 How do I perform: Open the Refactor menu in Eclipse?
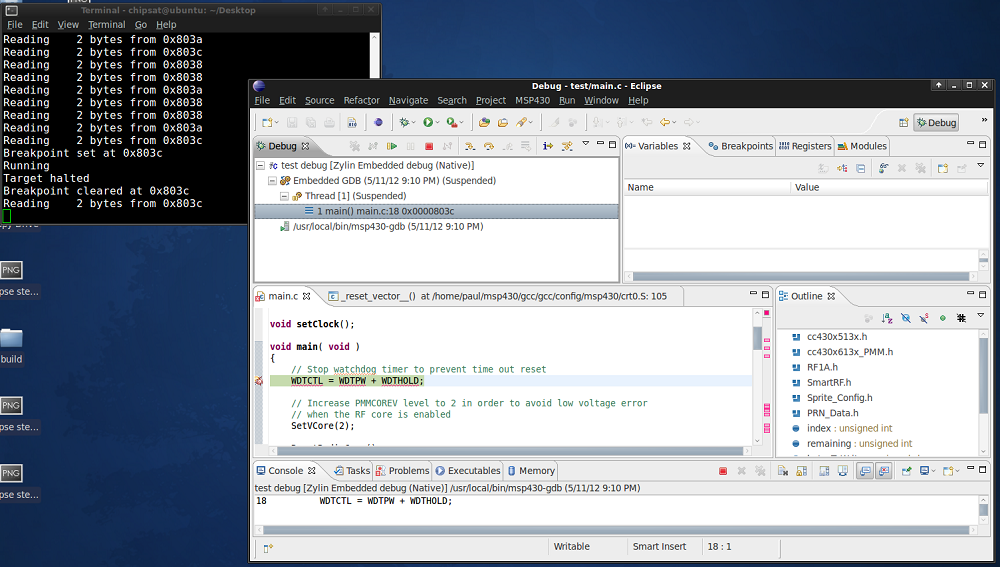pyautogui.click(x=361, y=100)
